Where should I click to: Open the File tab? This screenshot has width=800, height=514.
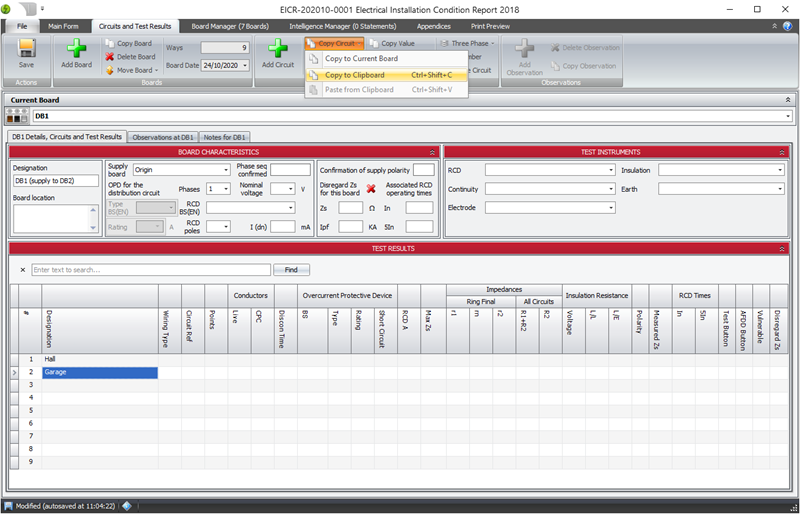point(22,26)
